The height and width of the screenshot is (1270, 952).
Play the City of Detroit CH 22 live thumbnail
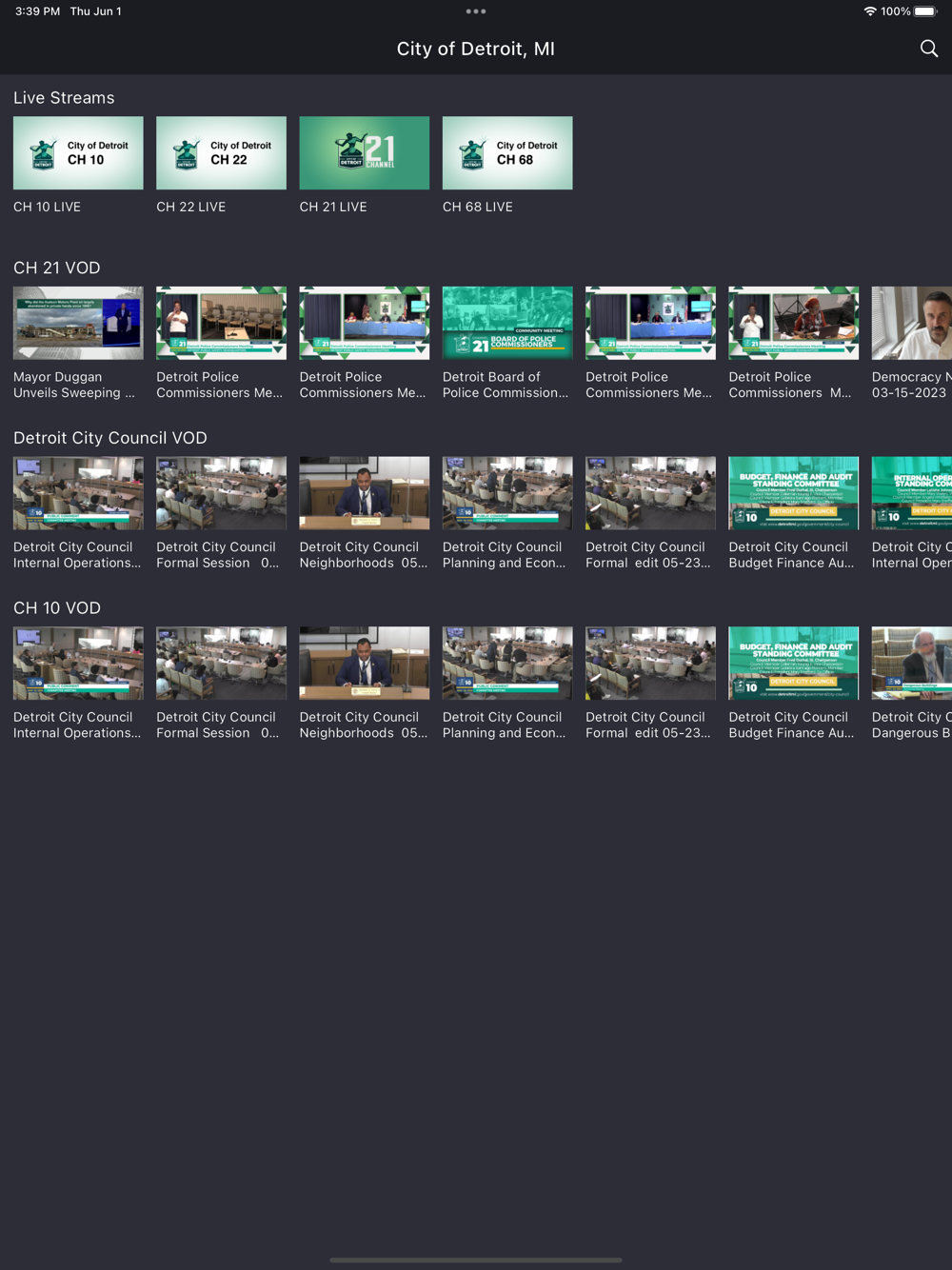click(221, 153)
